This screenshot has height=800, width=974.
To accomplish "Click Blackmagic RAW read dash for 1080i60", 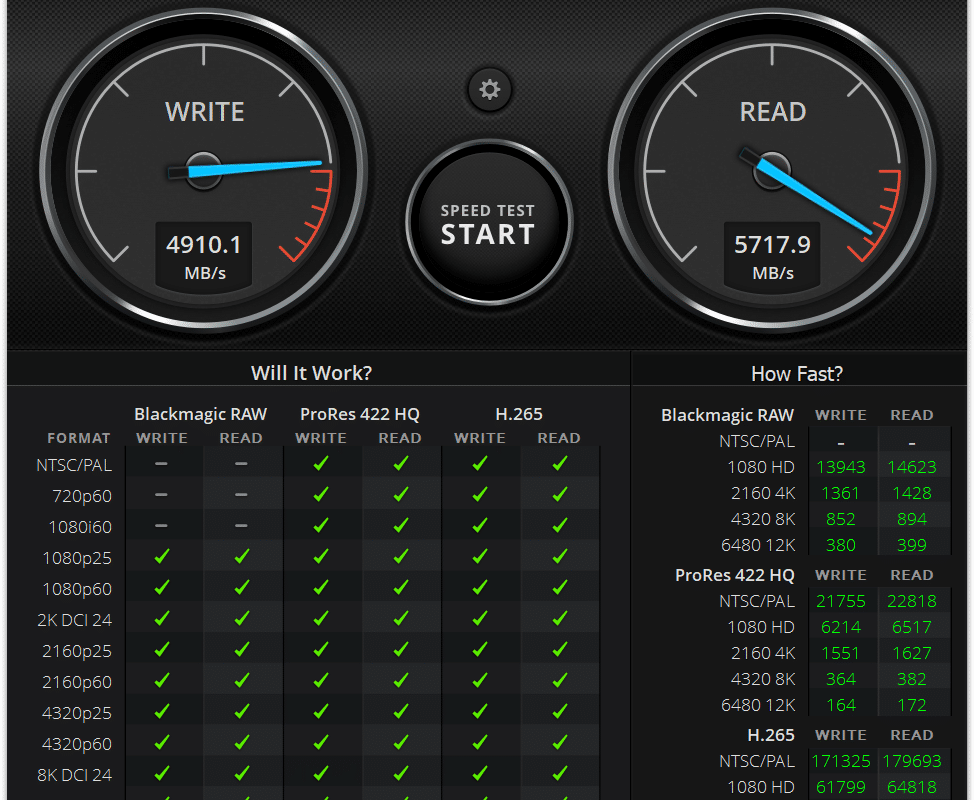I will click(x=241, y=525).
